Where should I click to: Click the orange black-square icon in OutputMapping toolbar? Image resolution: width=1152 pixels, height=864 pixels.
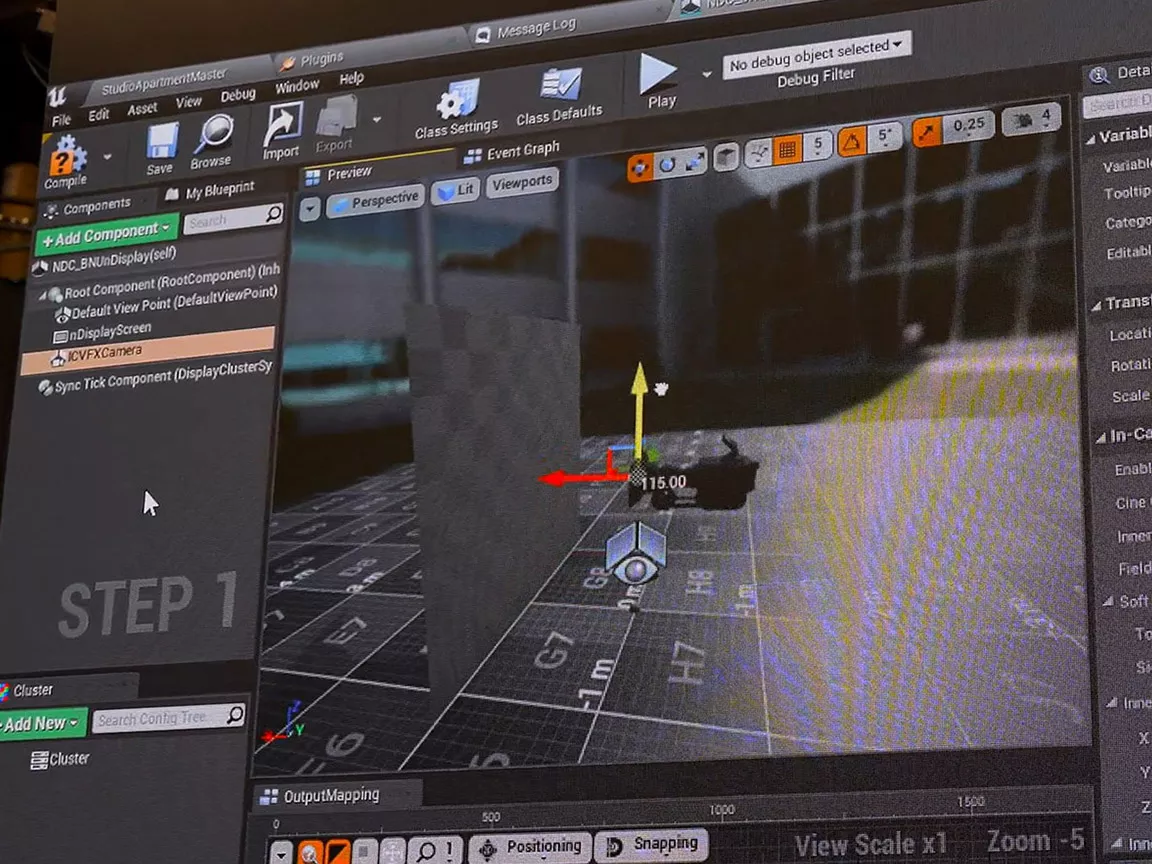pos(338,852)
